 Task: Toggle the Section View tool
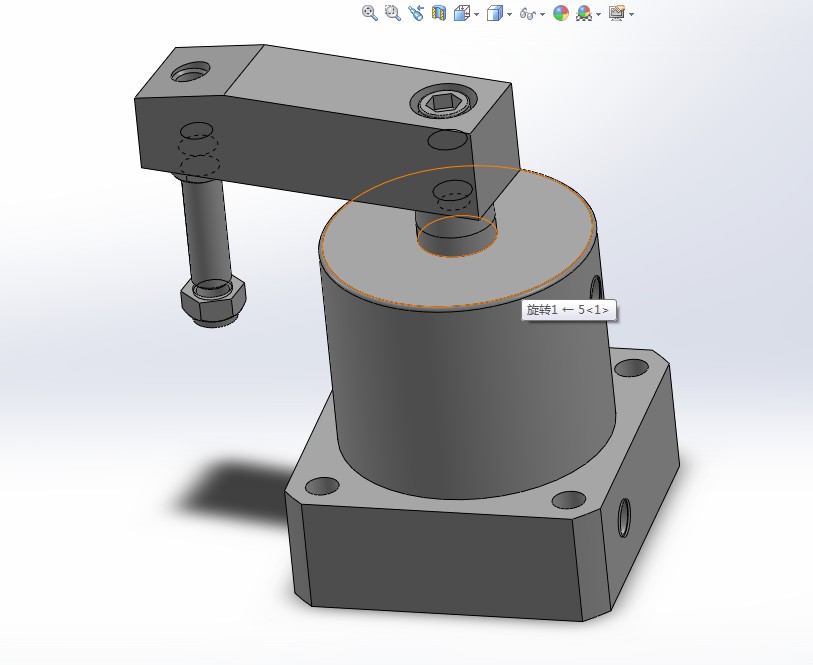point(439,13)
